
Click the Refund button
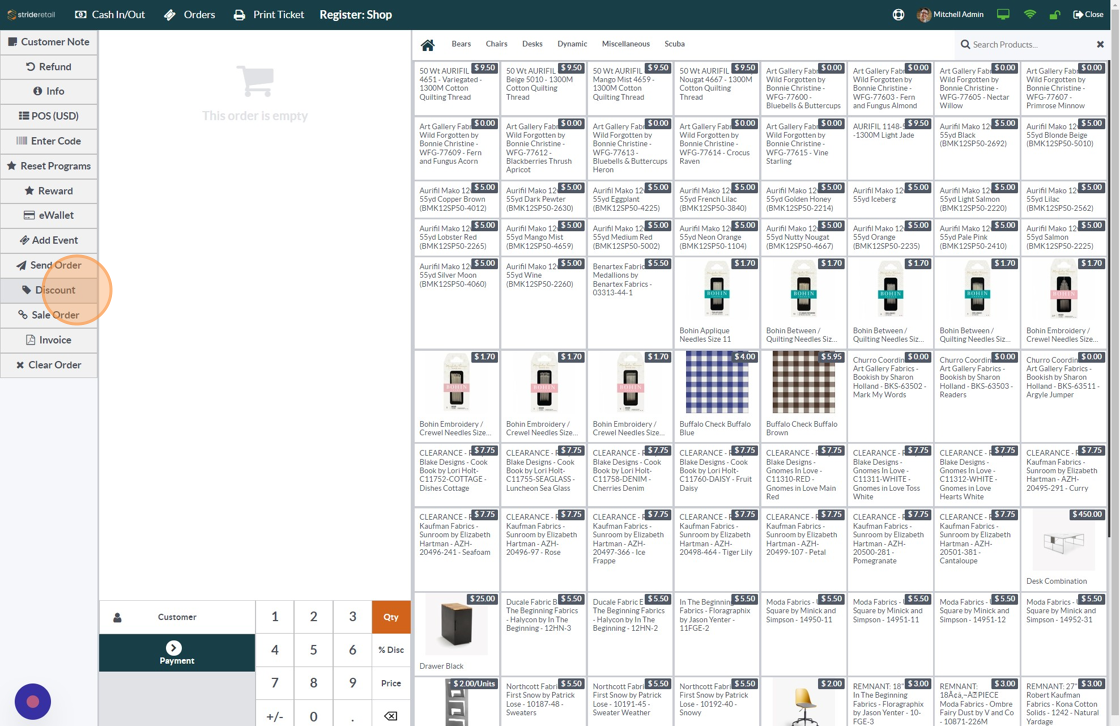(x=49, y=66)
